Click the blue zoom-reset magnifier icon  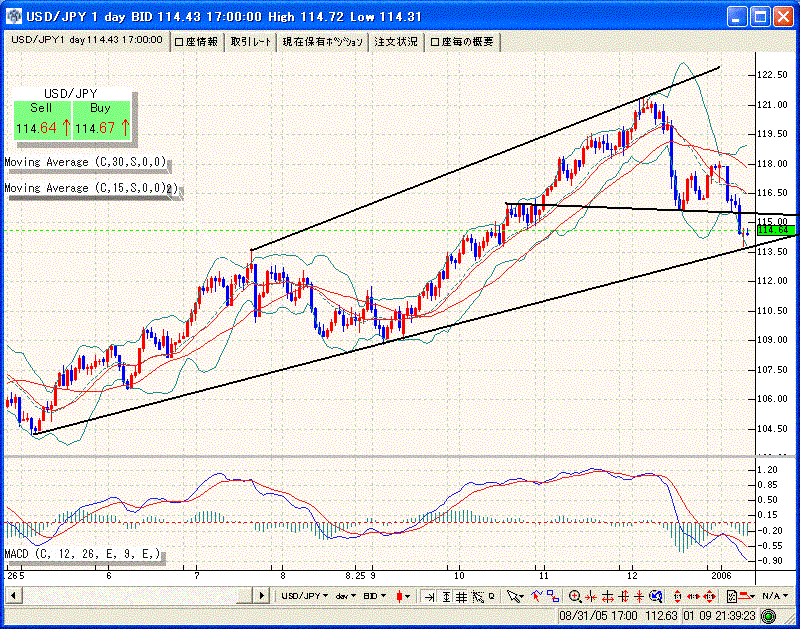656,596
